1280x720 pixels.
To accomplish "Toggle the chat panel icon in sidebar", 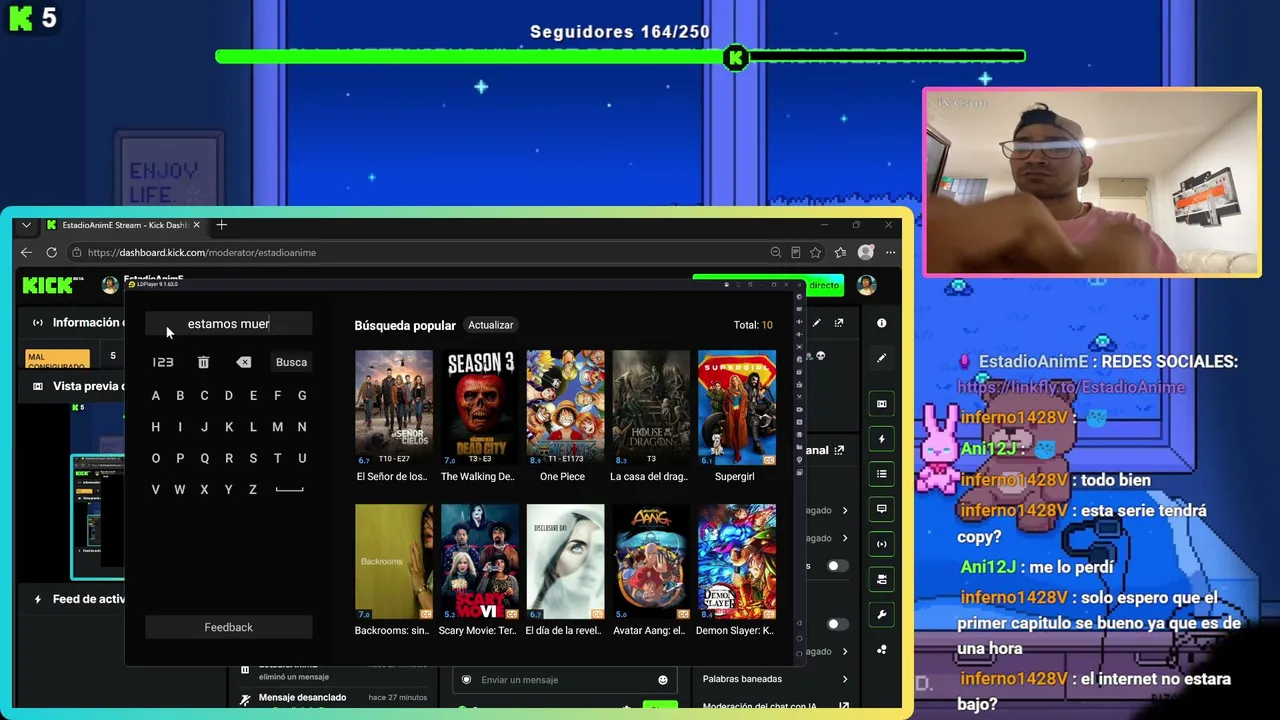I will (881, 509).
